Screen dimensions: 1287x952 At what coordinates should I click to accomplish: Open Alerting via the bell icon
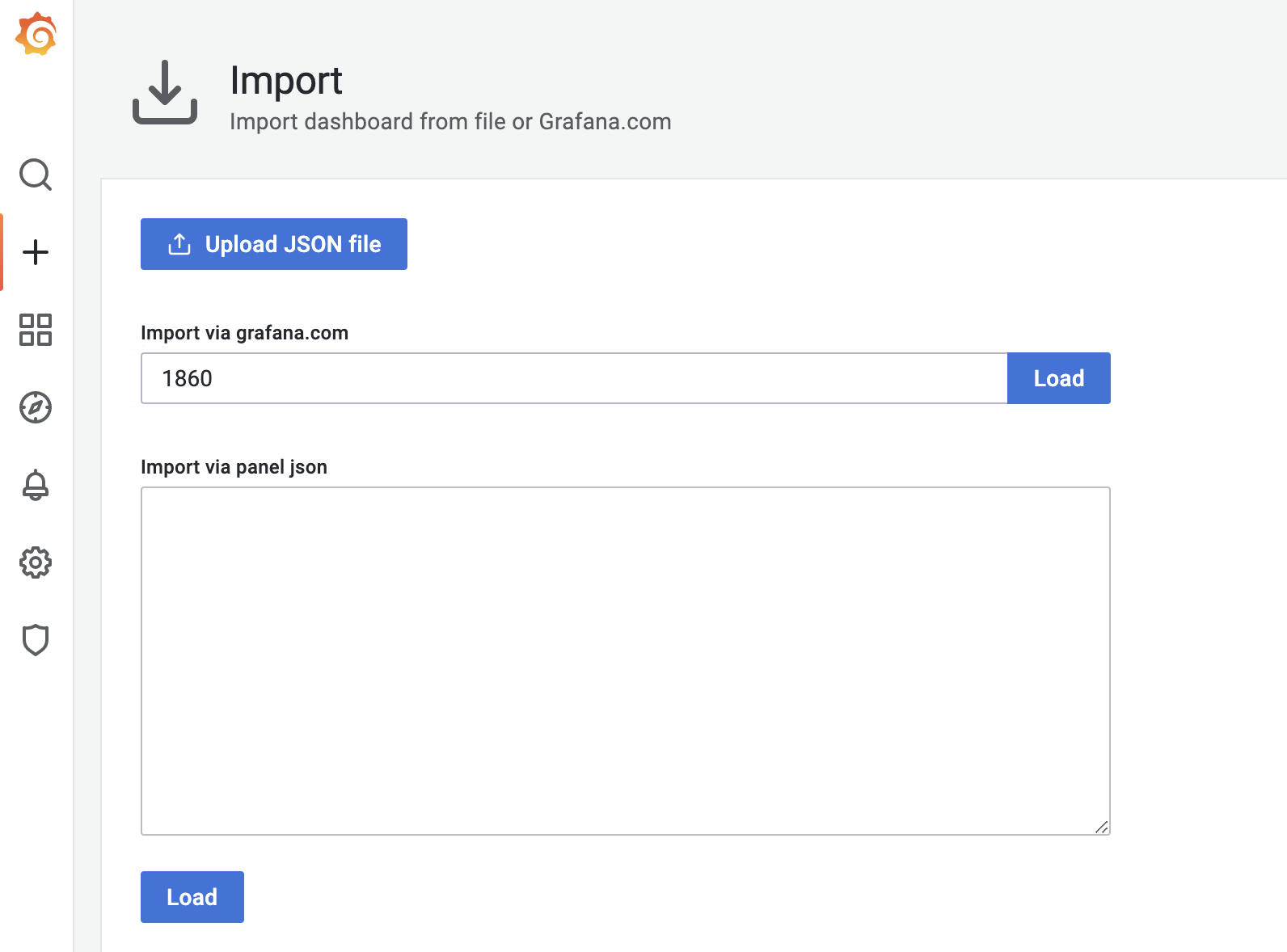point(36,485)
